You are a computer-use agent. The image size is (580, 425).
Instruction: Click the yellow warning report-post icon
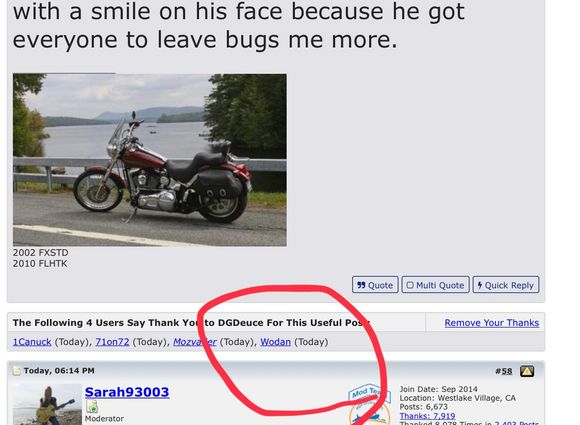coord(527,371)
